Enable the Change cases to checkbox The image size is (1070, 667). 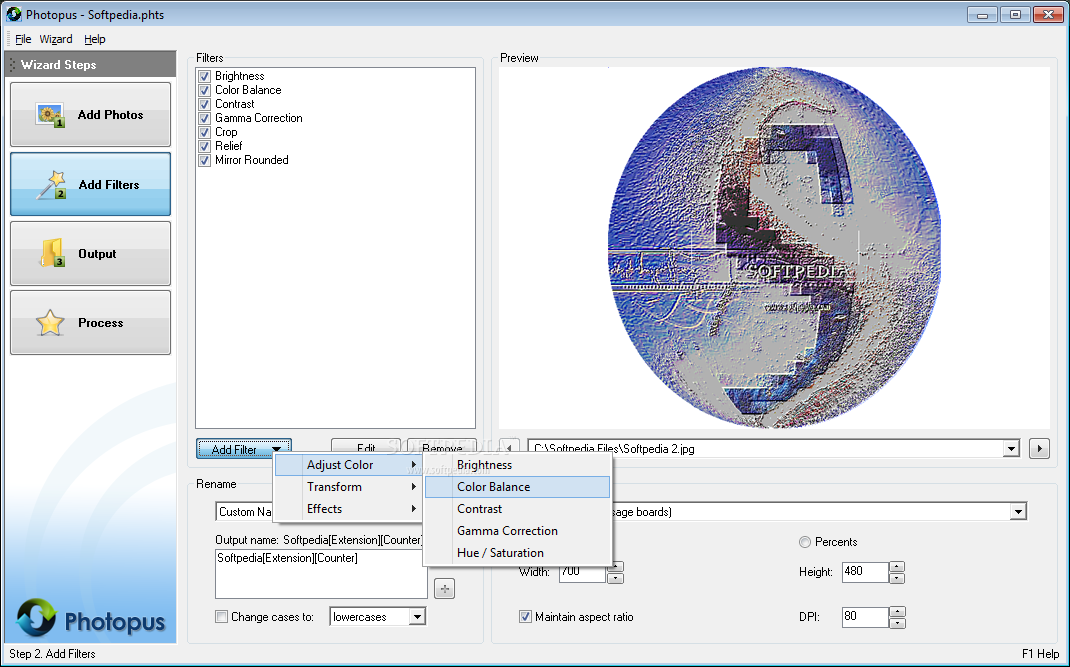click(x=221, y=616)
